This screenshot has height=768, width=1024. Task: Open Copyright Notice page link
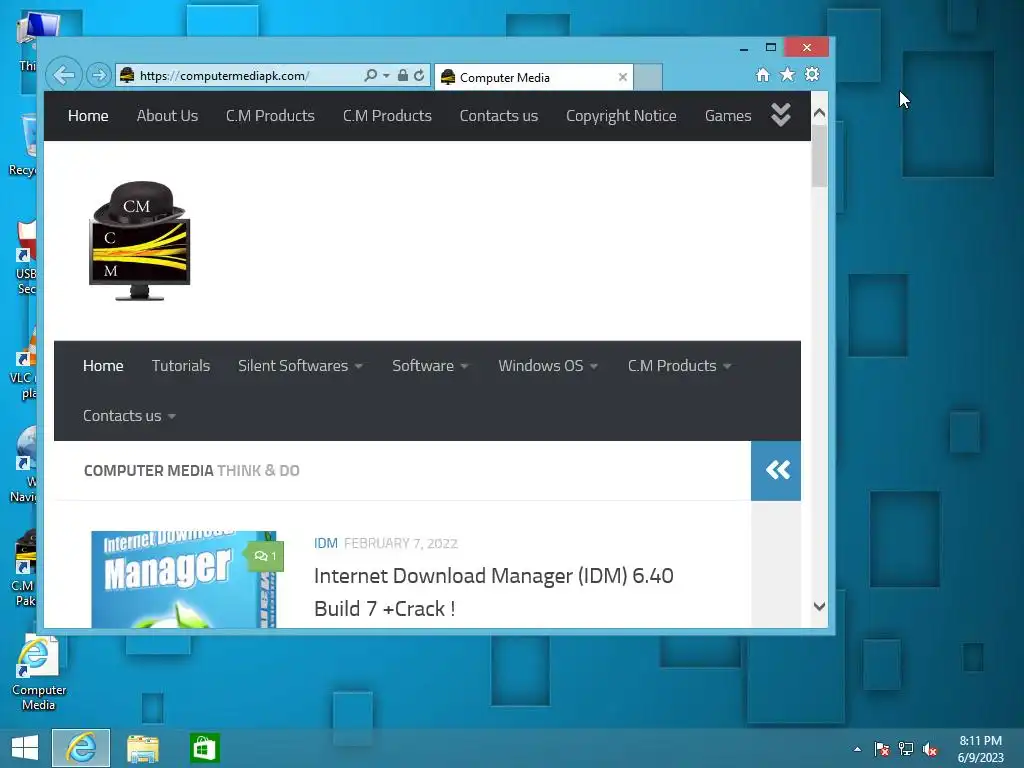(x=621, y=116)
